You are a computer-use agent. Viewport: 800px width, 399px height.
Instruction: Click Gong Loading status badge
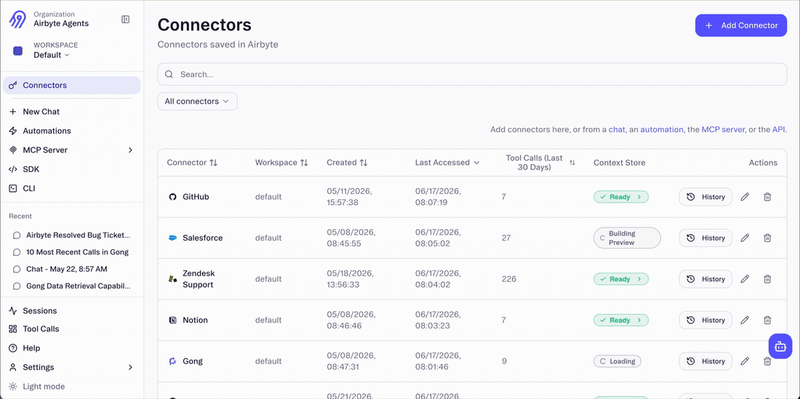point(617,361)
